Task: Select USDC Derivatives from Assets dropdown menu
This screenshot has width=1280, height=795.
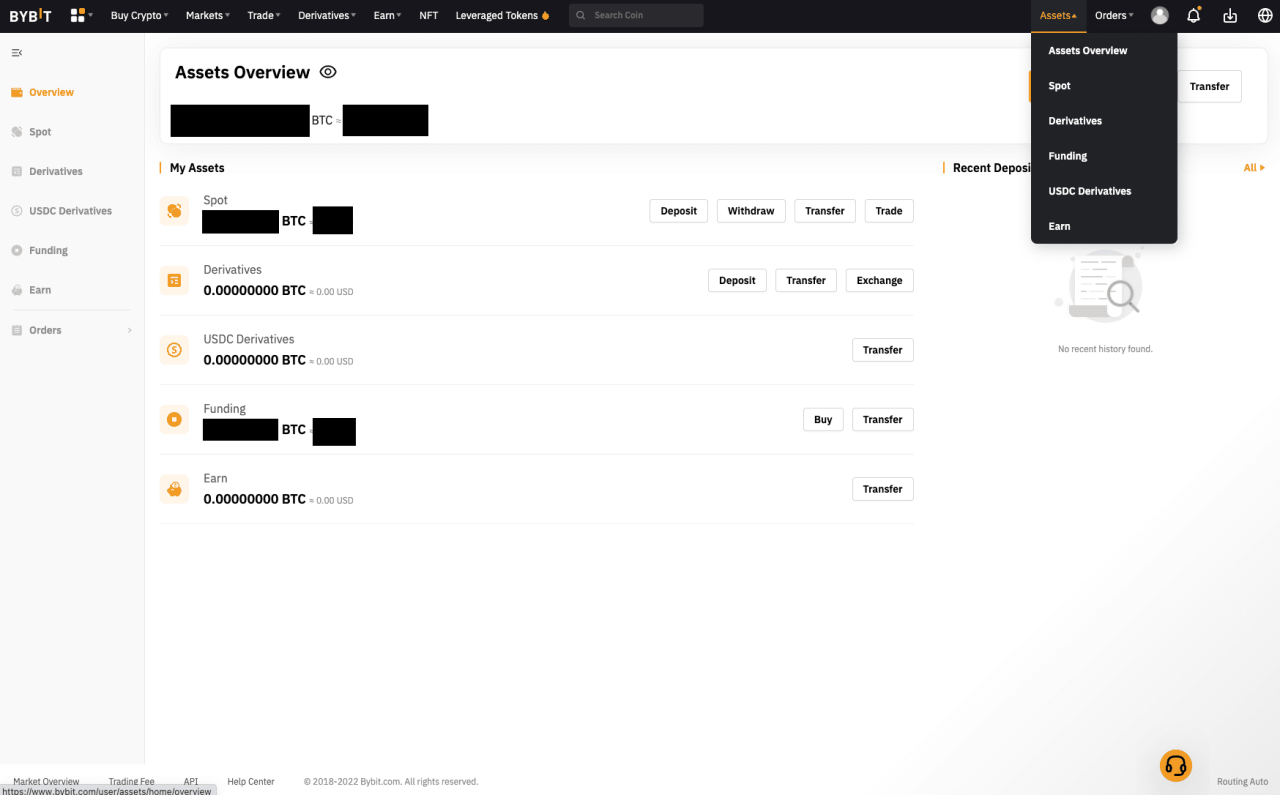Action: 1089,191
